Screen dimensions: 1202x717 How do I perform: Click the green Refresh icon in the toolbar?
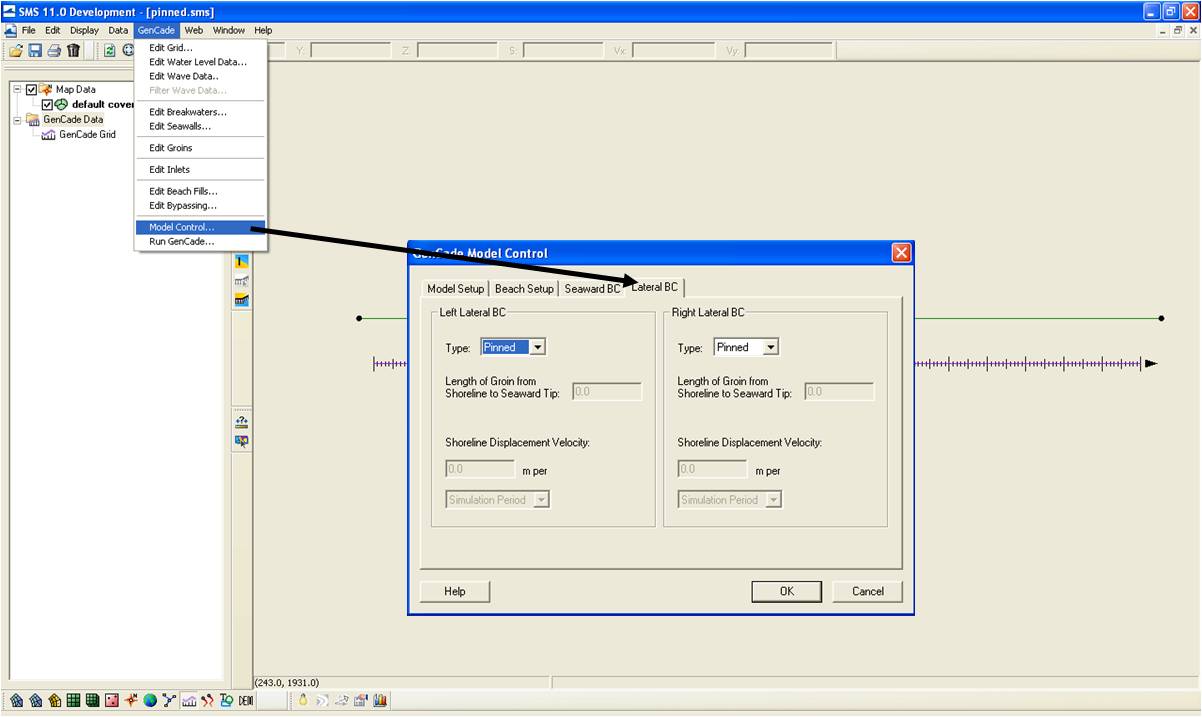pos(109,50)
